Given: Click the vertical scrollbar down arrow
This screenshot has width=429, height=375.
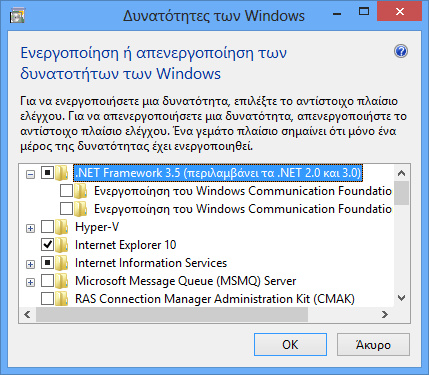Looking at the screenshot, I should pos(402,298).
